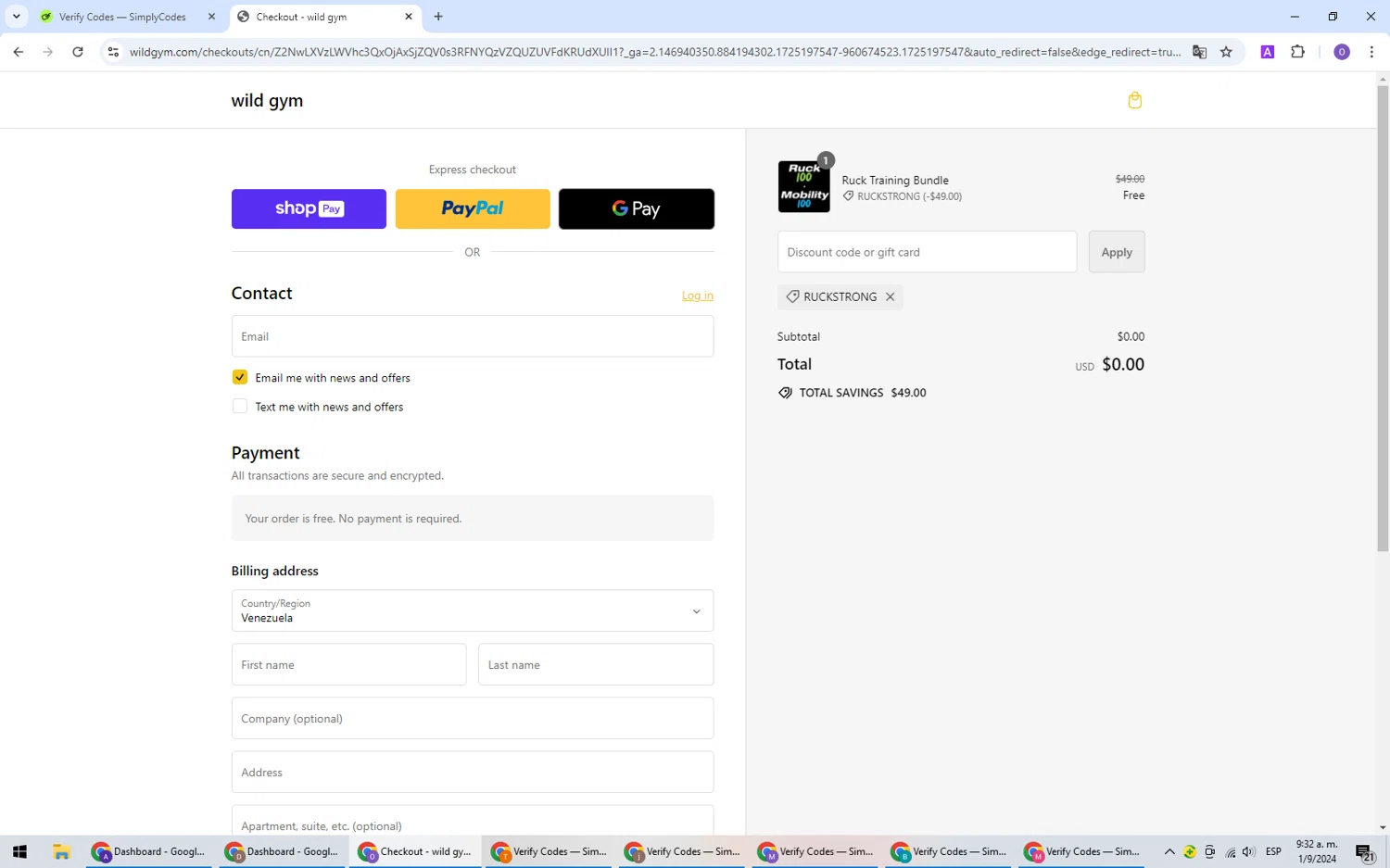Screen dimensions: 1390x868
Task: Click the browser forward arrow
Action: point(48,52)
